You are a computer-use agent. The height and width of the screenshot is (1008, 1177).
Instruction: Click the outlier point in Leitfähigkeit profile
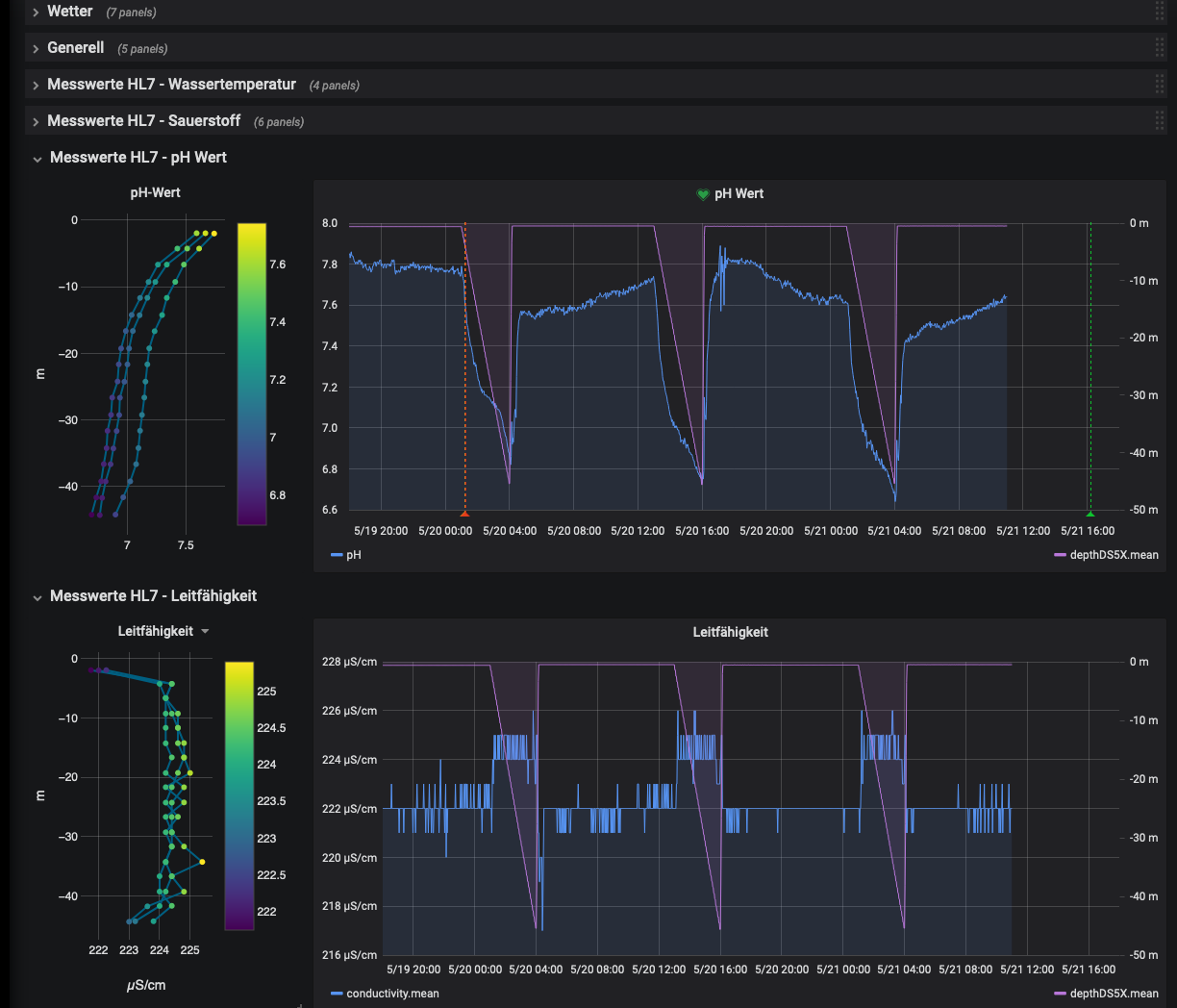(x=202, y=862)
